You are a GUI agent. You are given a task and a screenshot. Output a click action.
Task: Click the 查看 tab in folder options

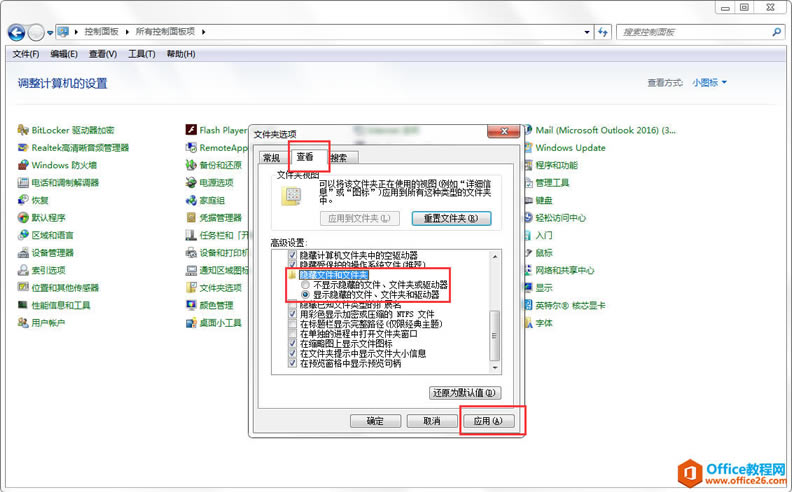coord(305,157)
